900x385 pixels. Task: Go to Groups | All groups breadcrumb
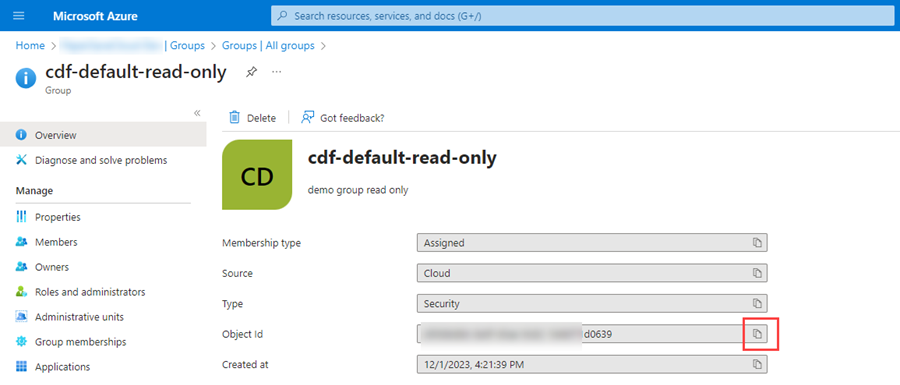pos(268,45)
